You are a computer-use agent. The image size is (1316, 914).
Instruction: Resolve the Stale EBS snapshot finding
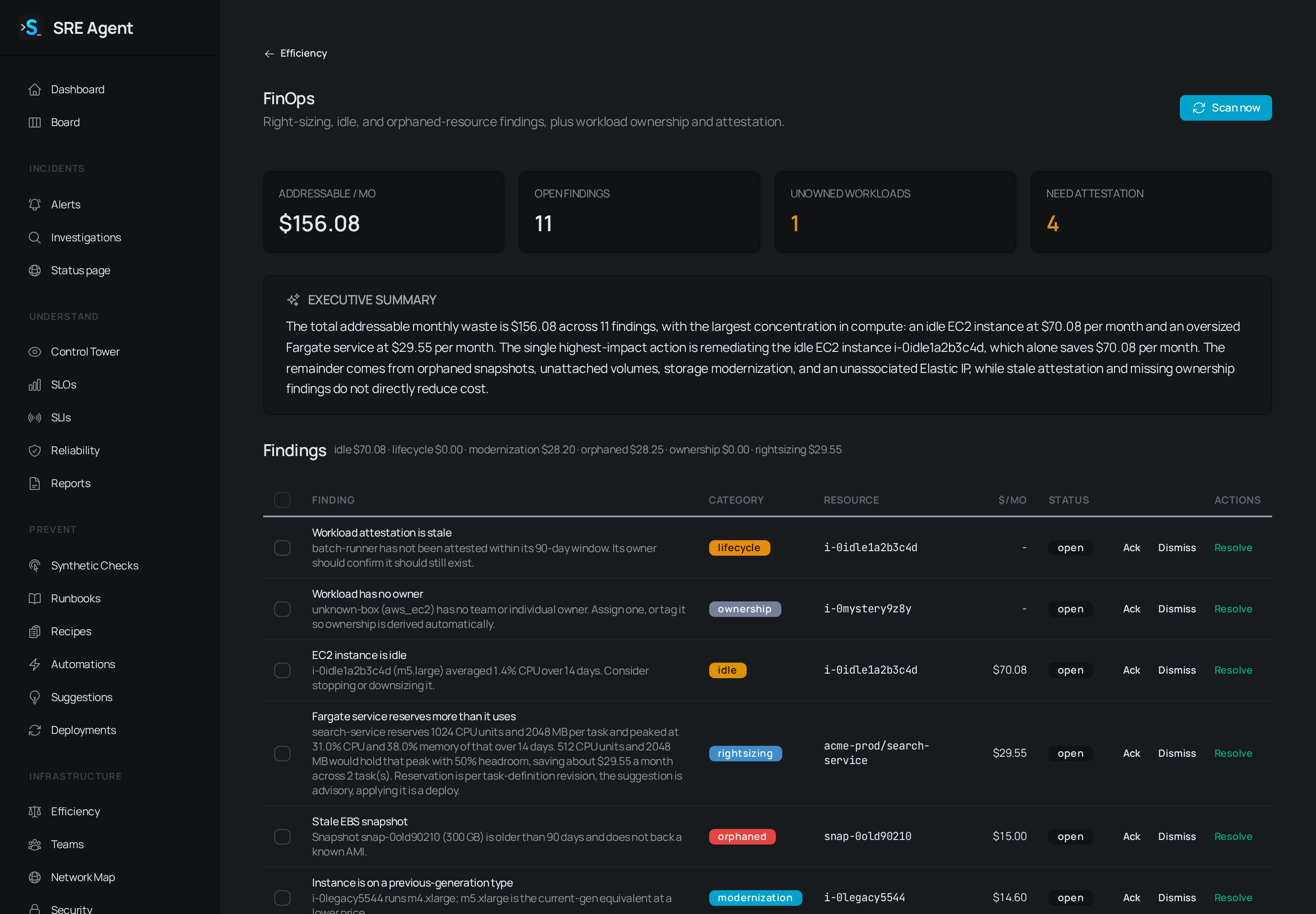coord(1233,837)
